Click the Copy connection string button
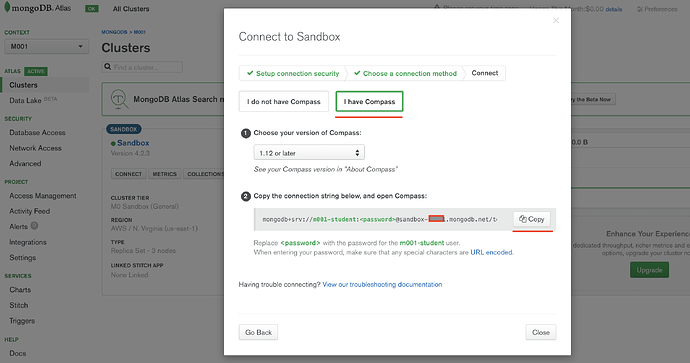 (x=532, y=219)
